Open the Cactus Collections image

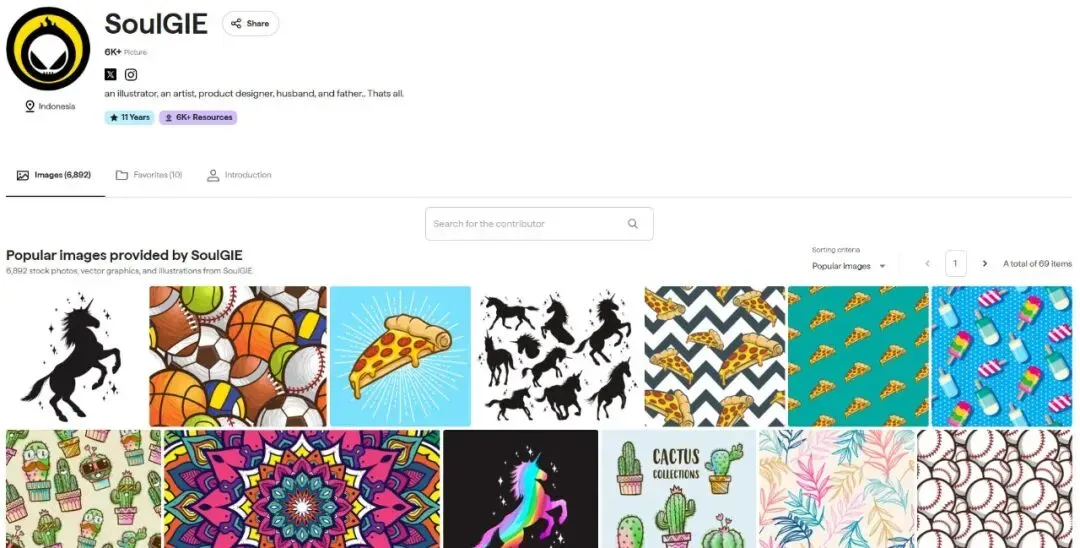click(678, 489)
